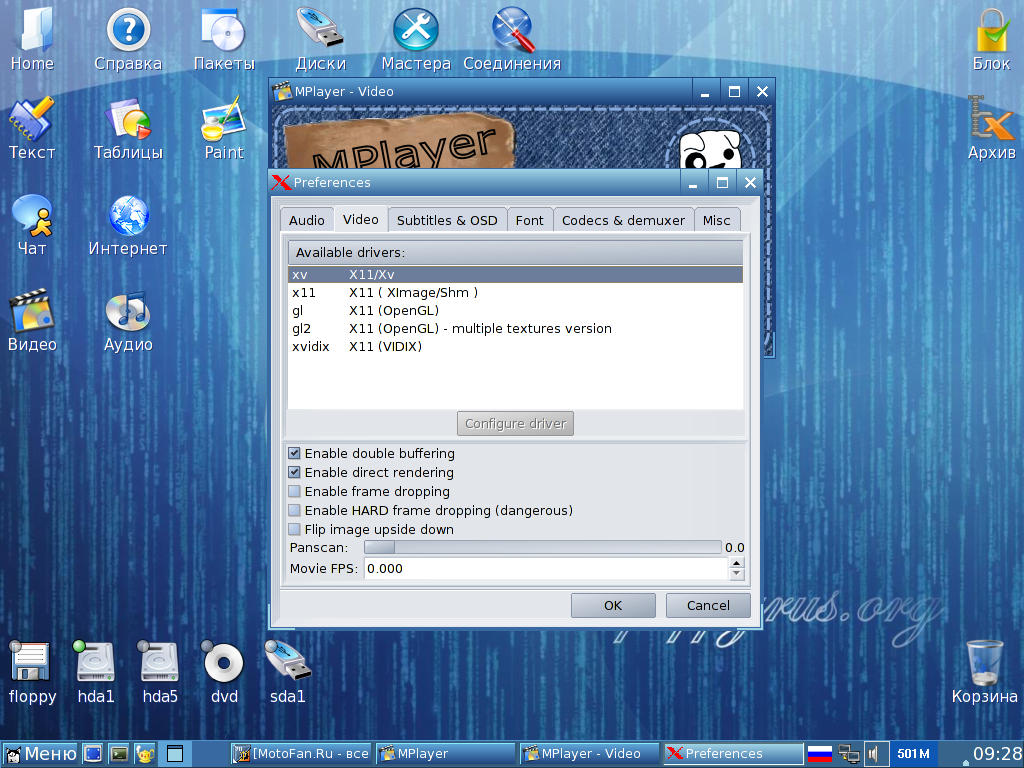Click the 09:28 clock in the tray
Viewport: 1024px width, 768px height.
click(997, 754)
